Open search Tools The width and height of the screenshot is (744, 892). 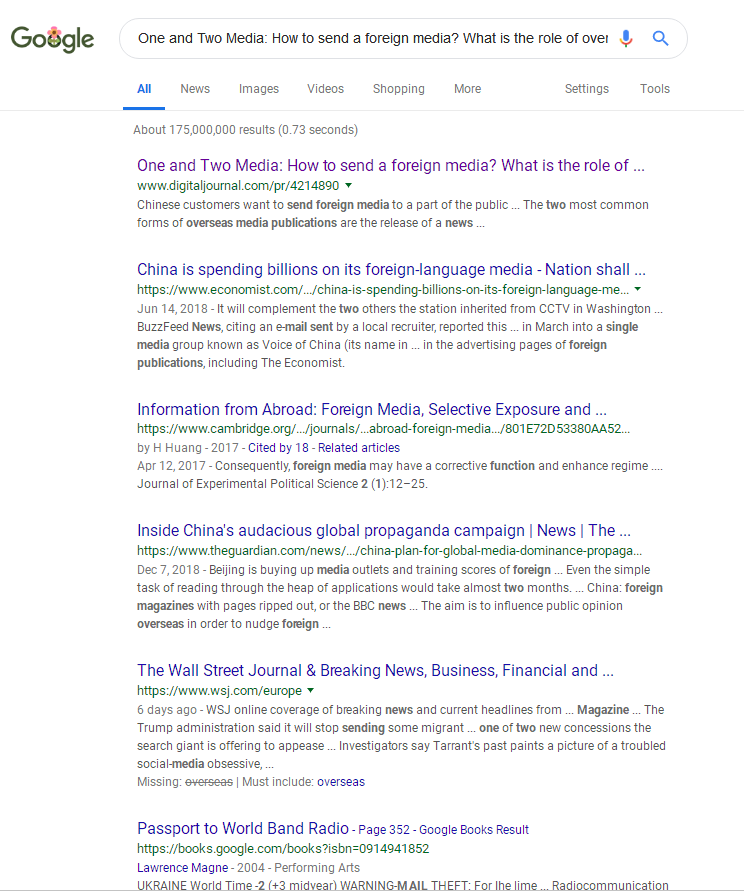(655, 89)
